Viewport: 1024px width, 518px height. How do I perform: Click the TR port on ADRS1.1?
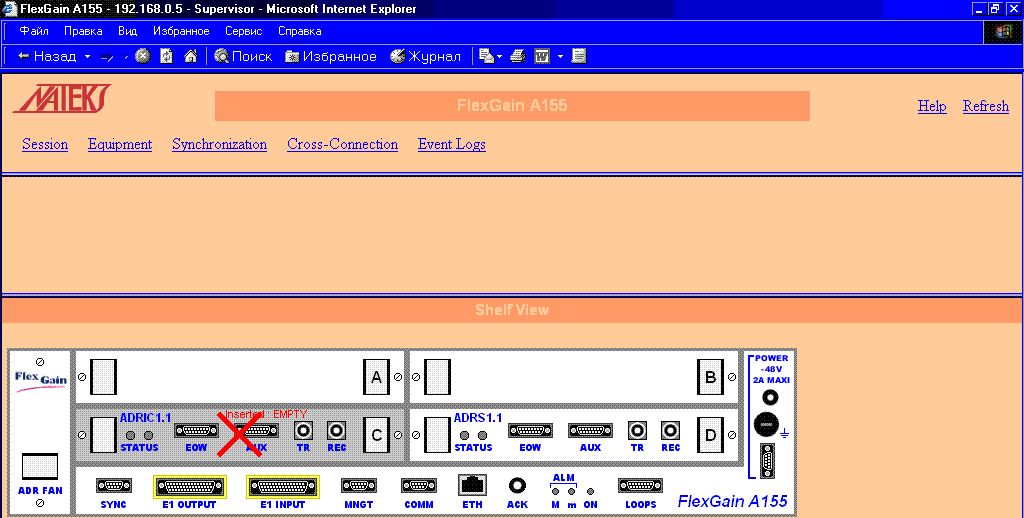(x=637, y=430)
